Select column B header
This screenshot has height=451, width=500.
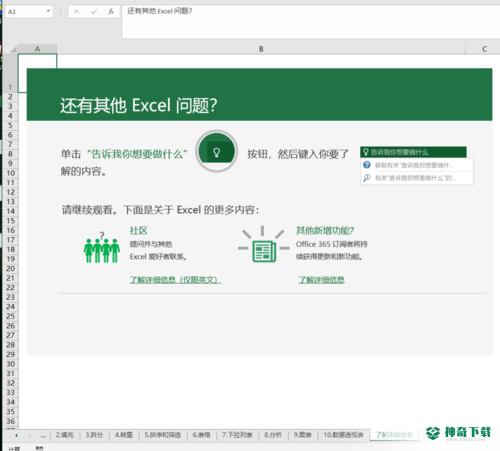(x=261, y=49)
